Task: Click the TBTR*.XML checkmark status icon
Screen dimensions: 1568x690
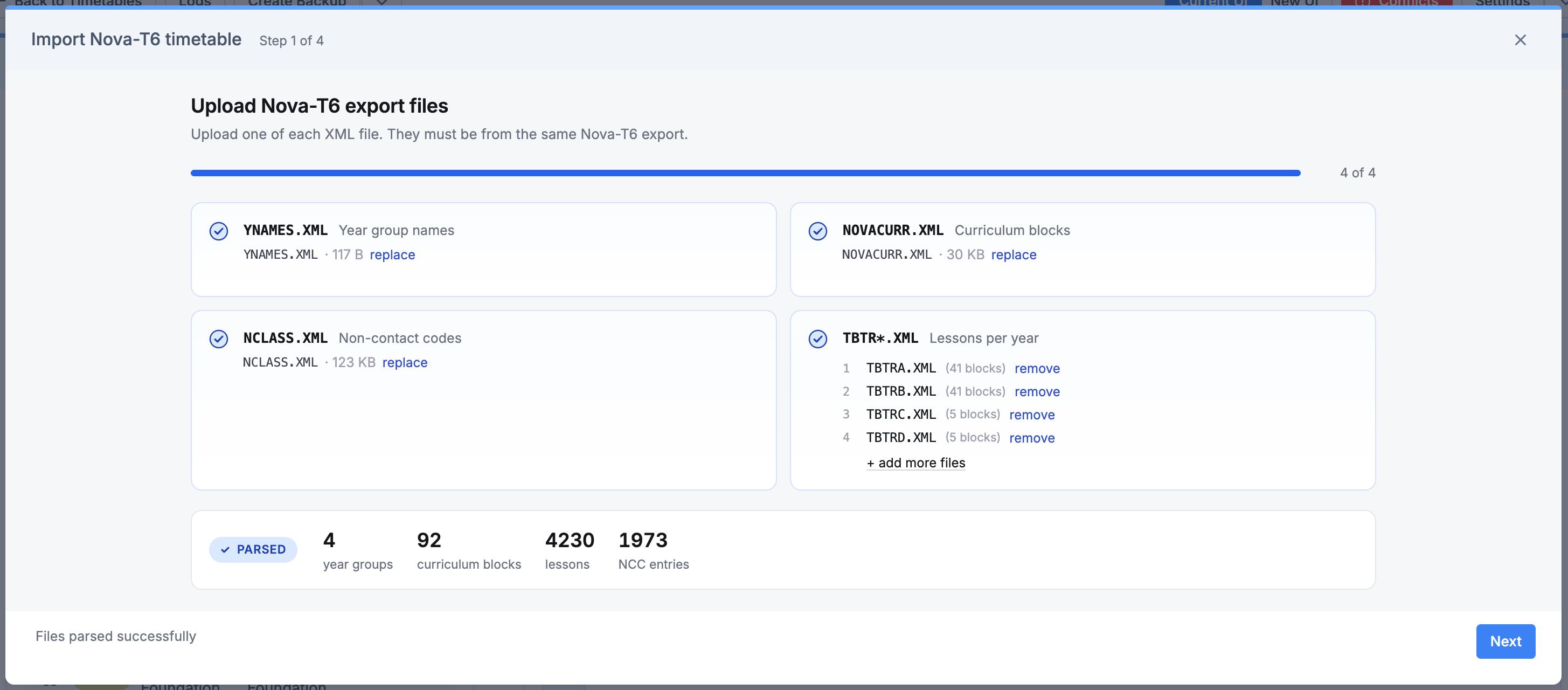Action: click(817, 339)
